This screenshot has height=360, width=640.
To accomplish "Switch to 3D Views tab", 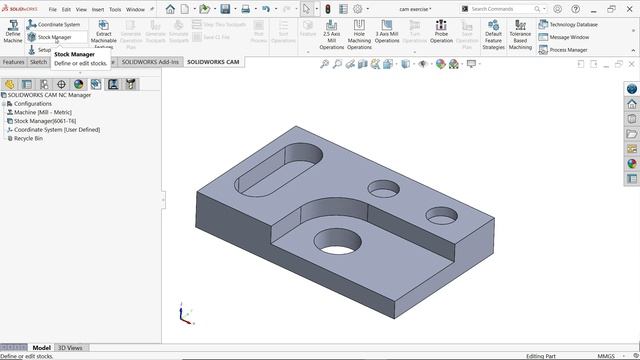I will [70, 348].
